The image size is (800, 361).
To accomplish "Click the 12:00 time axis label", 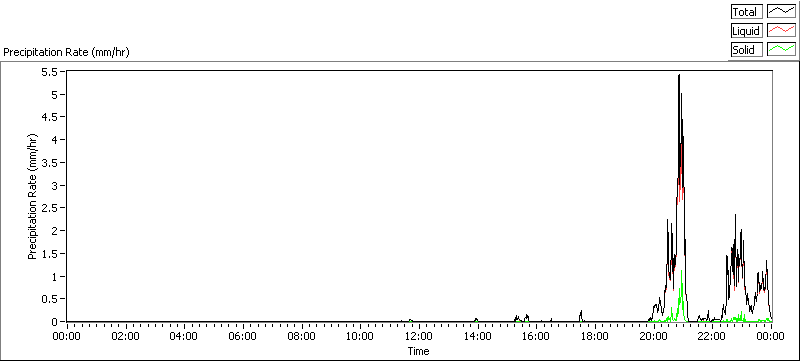I will pyautogui.click(x=419, y=336).
